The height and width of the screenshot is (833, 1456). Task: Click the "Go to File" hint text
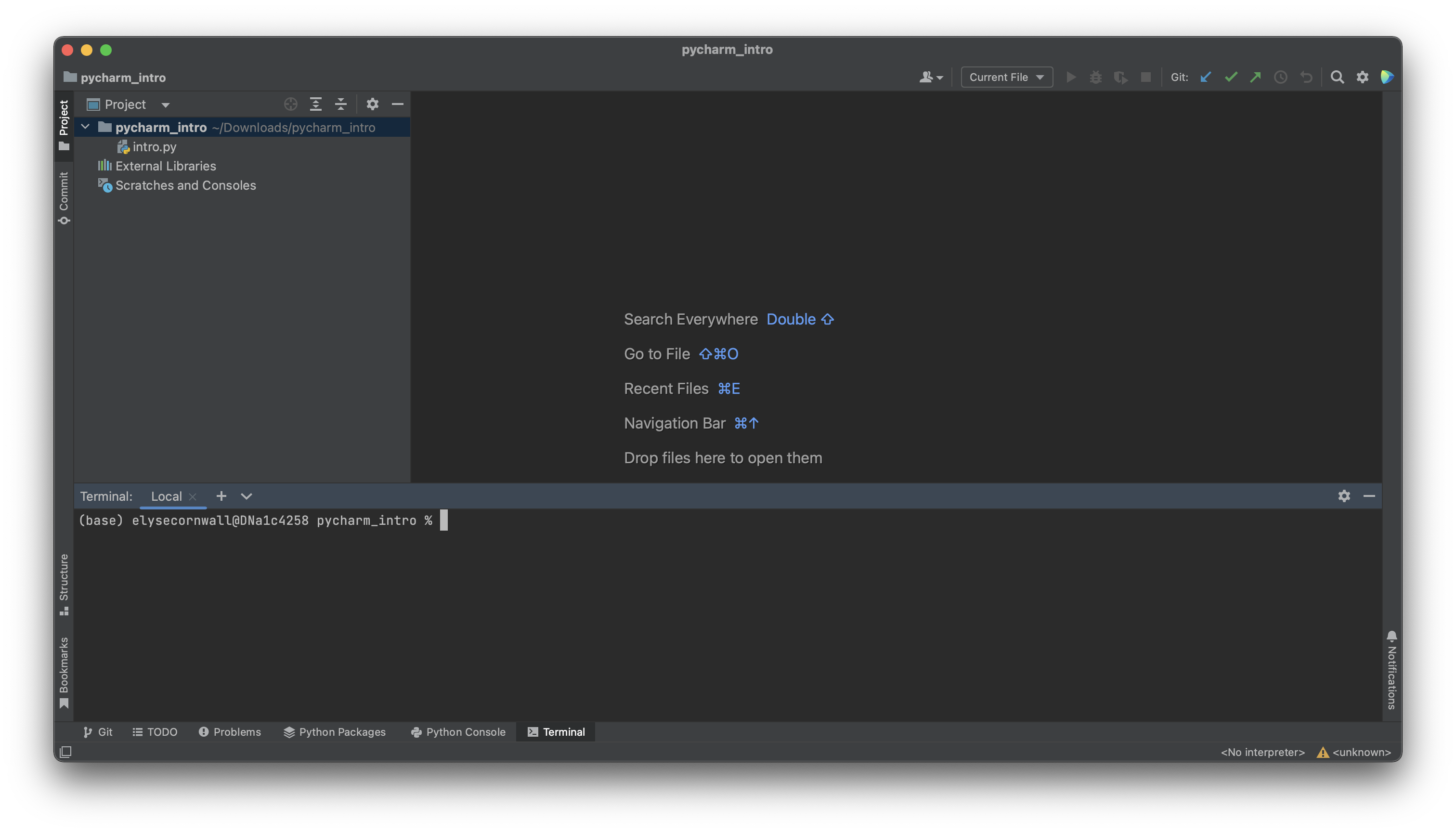pos(657,353)
